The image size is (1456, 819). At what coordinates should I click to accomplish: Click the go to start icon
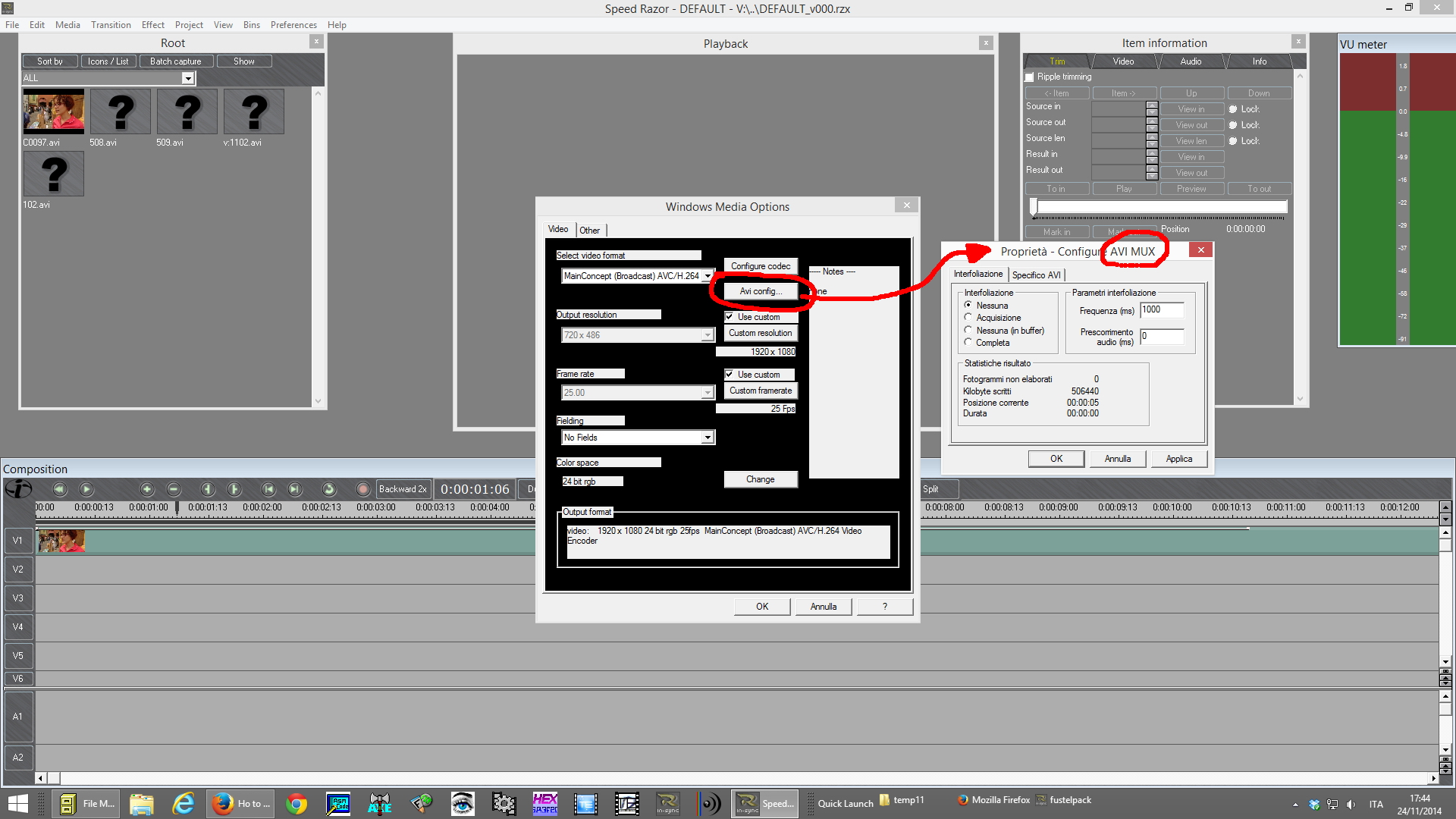coord(268,489)
